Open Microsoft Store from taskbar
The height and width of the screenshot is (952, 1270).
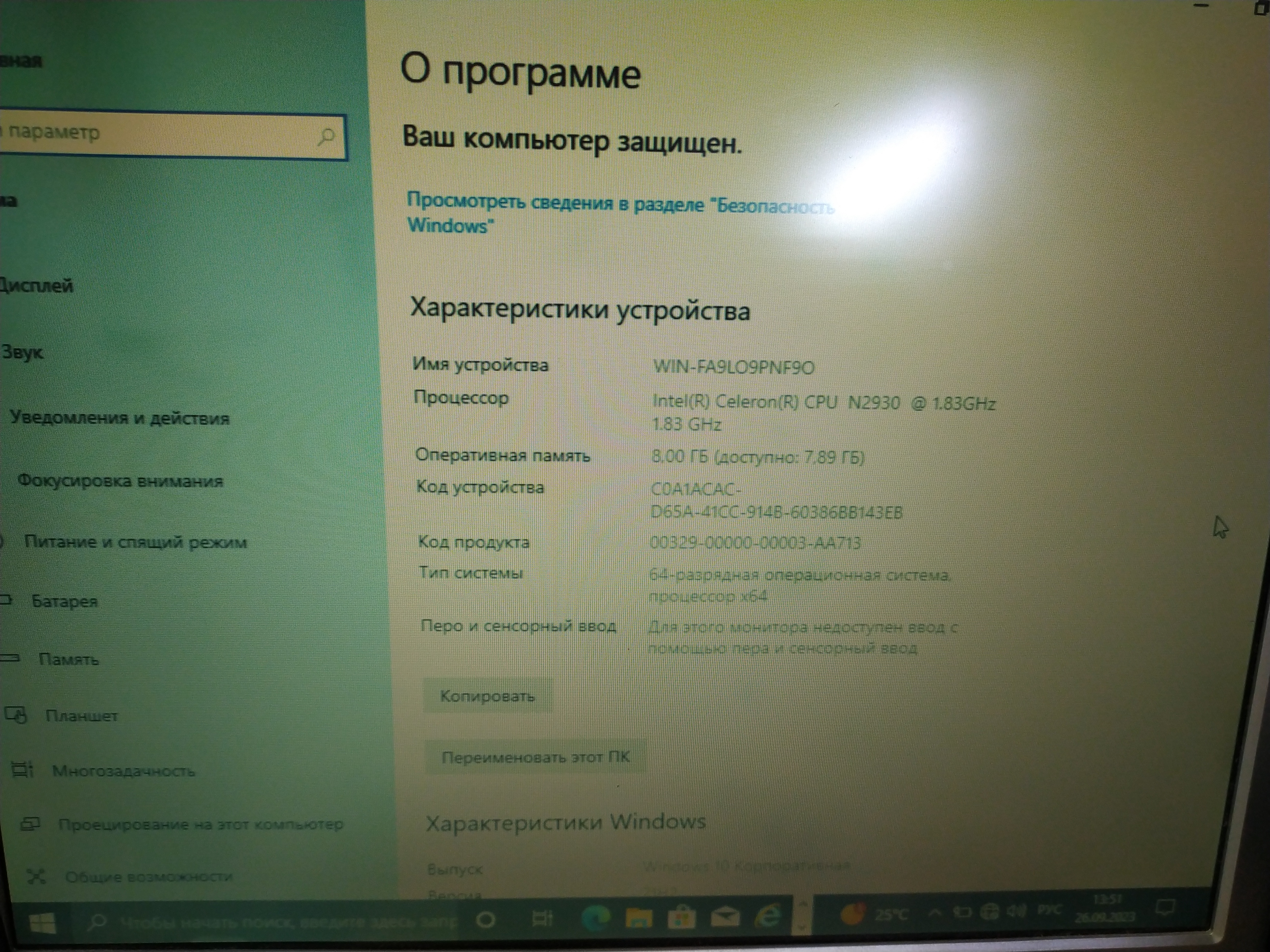[x=682, y=918]
